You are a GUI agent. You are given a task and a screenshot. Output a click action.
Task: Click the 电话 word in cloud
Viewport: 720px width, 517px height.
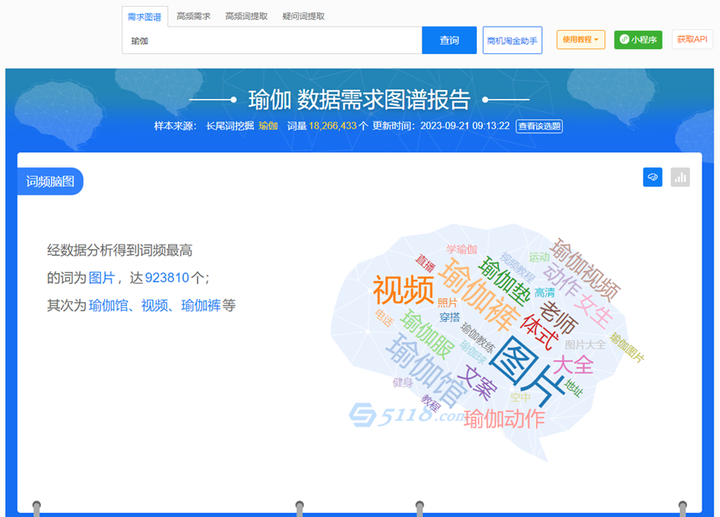[x=384, y=318]
